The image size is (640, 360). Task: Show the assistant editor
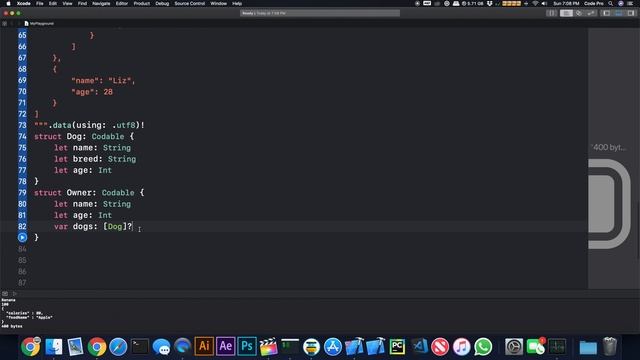pos(579,13)
